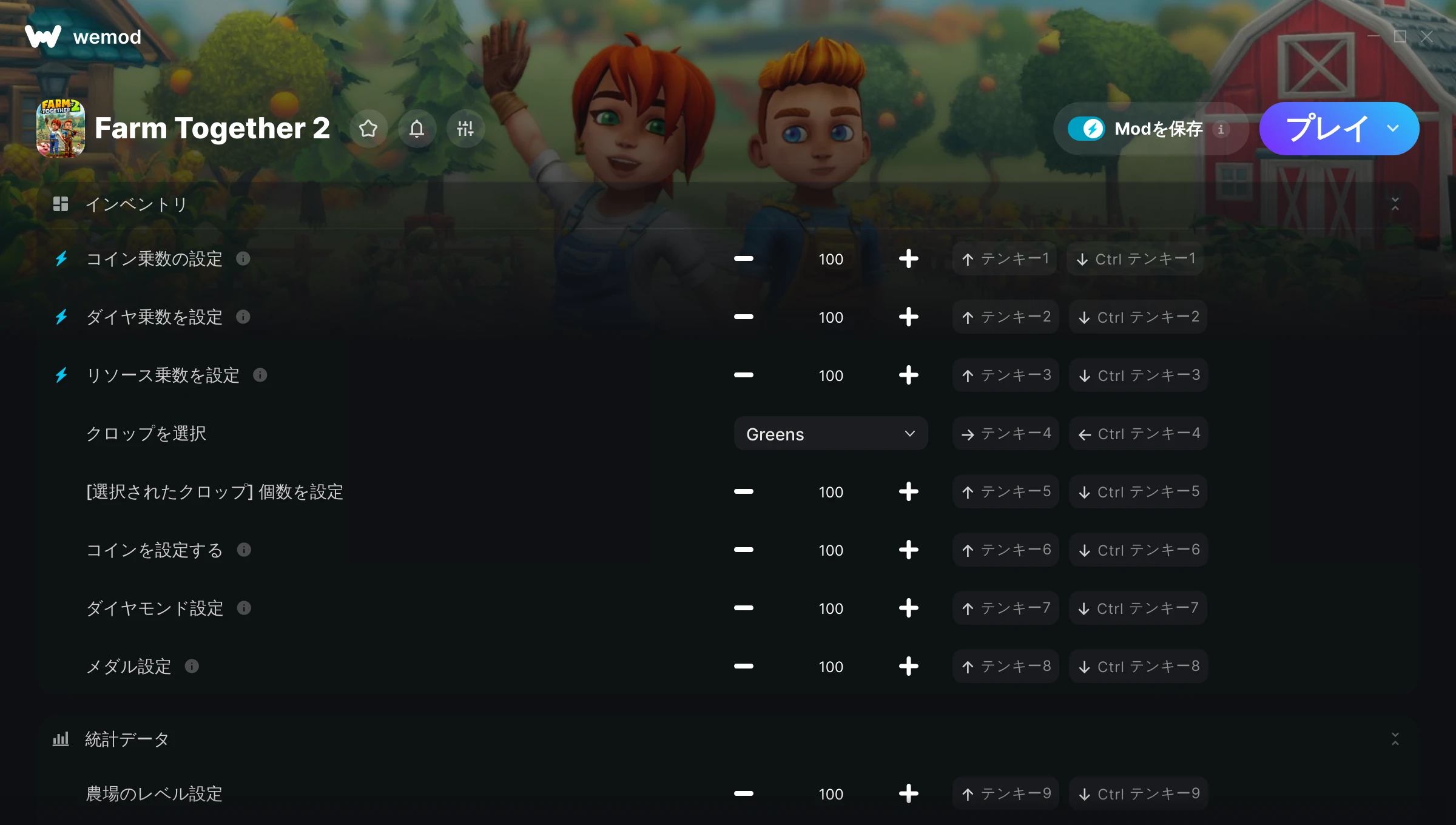Click info icon beside メダル設定
Viewport: 1456px width, 825px height.
[192, 667]
